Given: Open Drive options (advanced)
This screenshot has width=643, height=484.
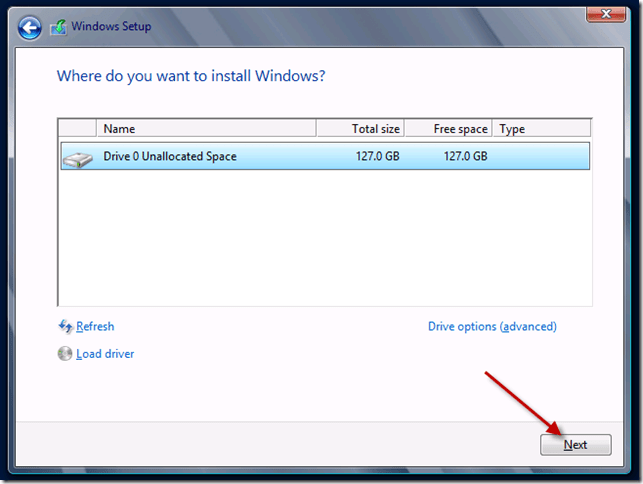Looking at the screenshot, I should [492, 326].
